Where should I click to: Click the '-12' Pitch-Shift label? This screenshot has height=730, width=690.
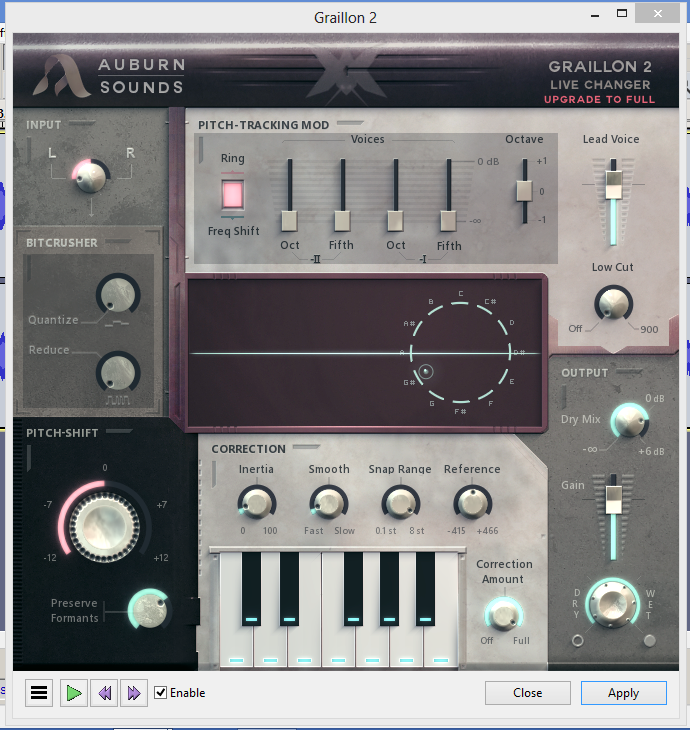point(50,557)
